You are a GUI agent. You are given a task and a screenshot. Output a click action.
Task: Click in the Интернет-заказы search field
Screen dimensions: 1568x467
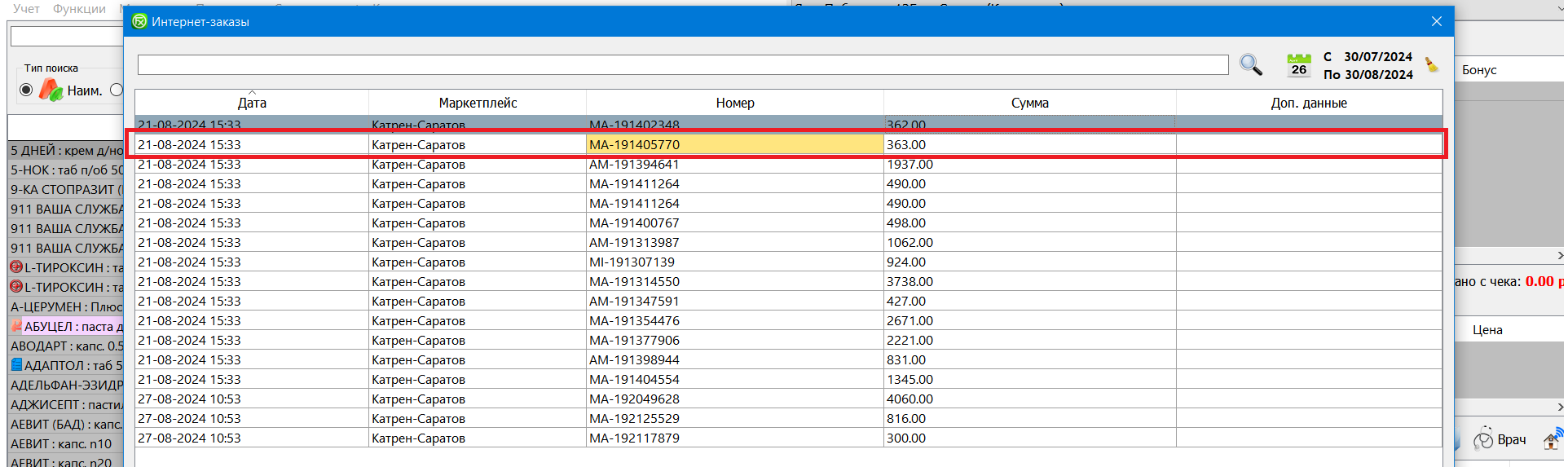[x=682, y=64]
